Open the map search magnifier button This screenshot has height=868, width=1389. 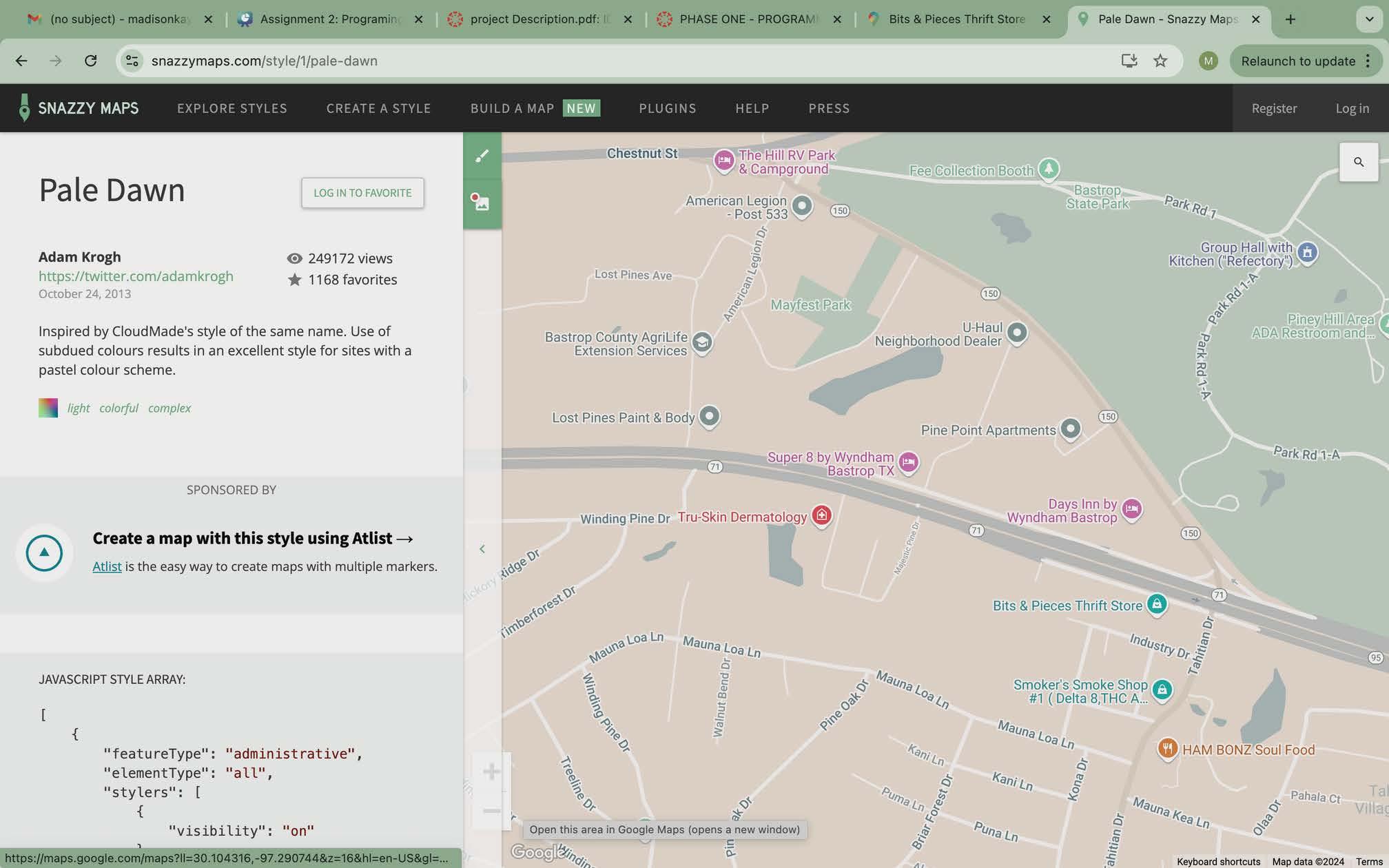point(1358,162)
